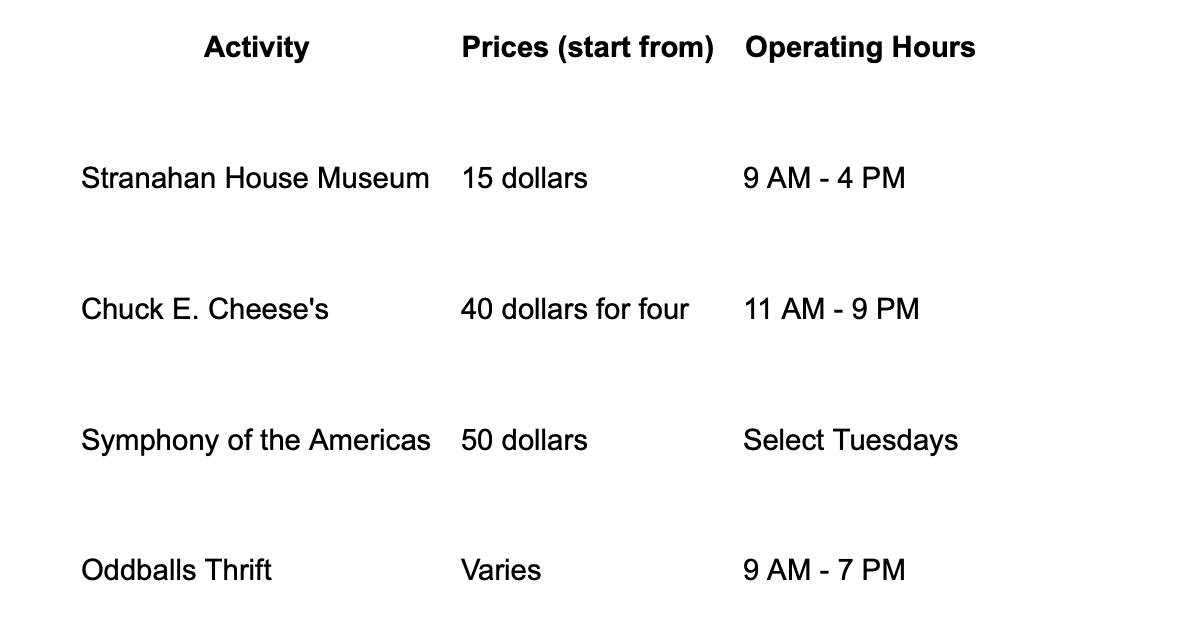
Task: Click the Operating Hours column header
Action: [859, 47]
